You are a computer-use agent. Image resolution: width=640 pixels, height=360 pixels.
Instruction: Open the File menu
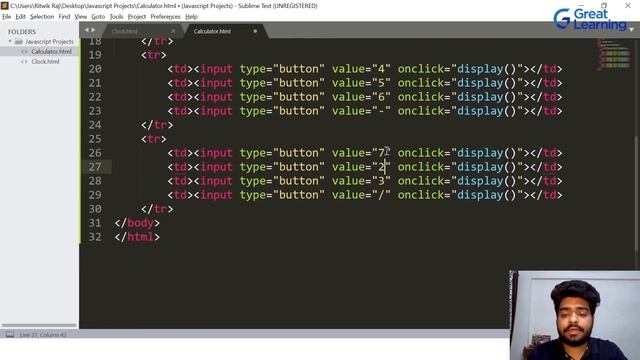click(x=7, y=17)
